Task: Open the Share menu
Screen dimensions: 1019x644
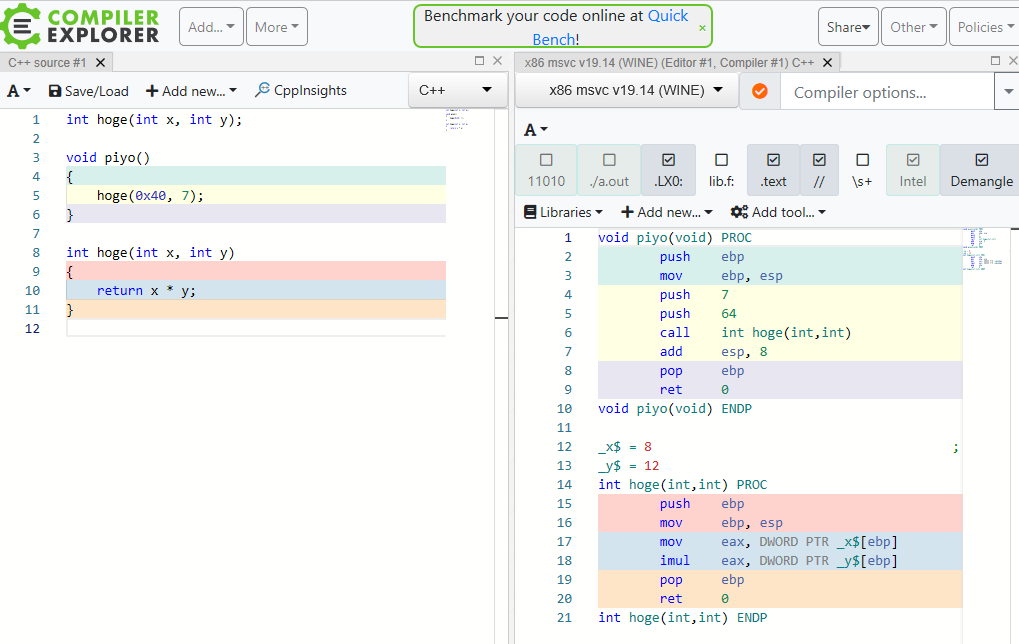Action: (x=848, y=27)
